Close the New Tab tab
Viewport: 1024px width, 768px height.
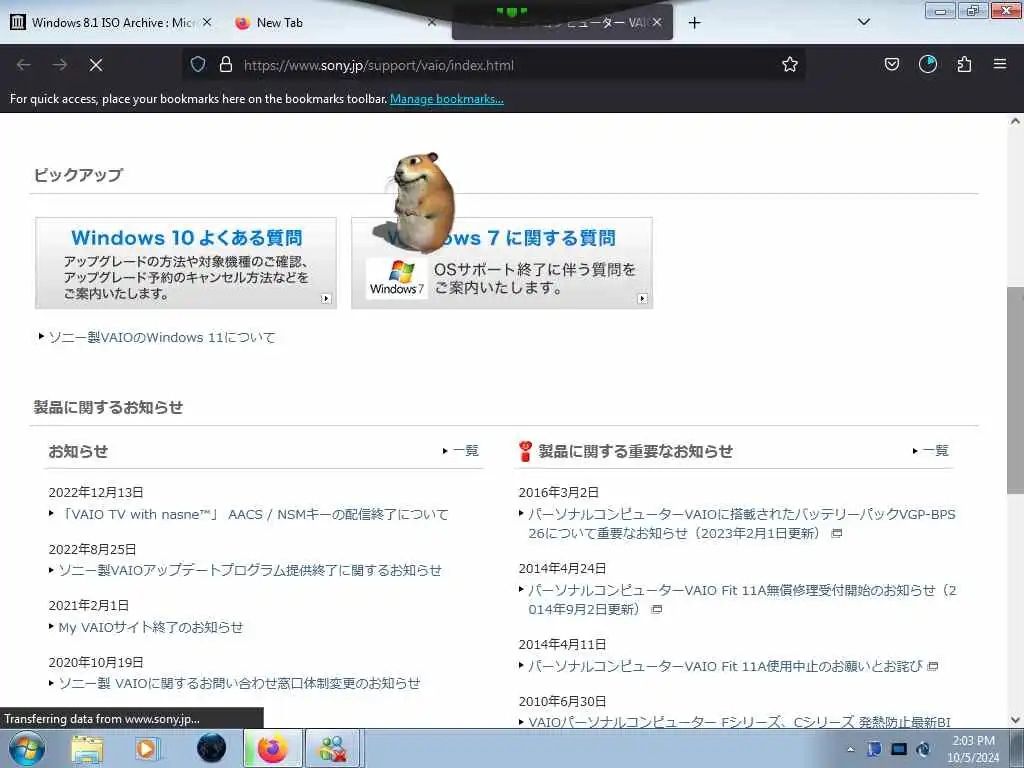click(x=432, y=22)
